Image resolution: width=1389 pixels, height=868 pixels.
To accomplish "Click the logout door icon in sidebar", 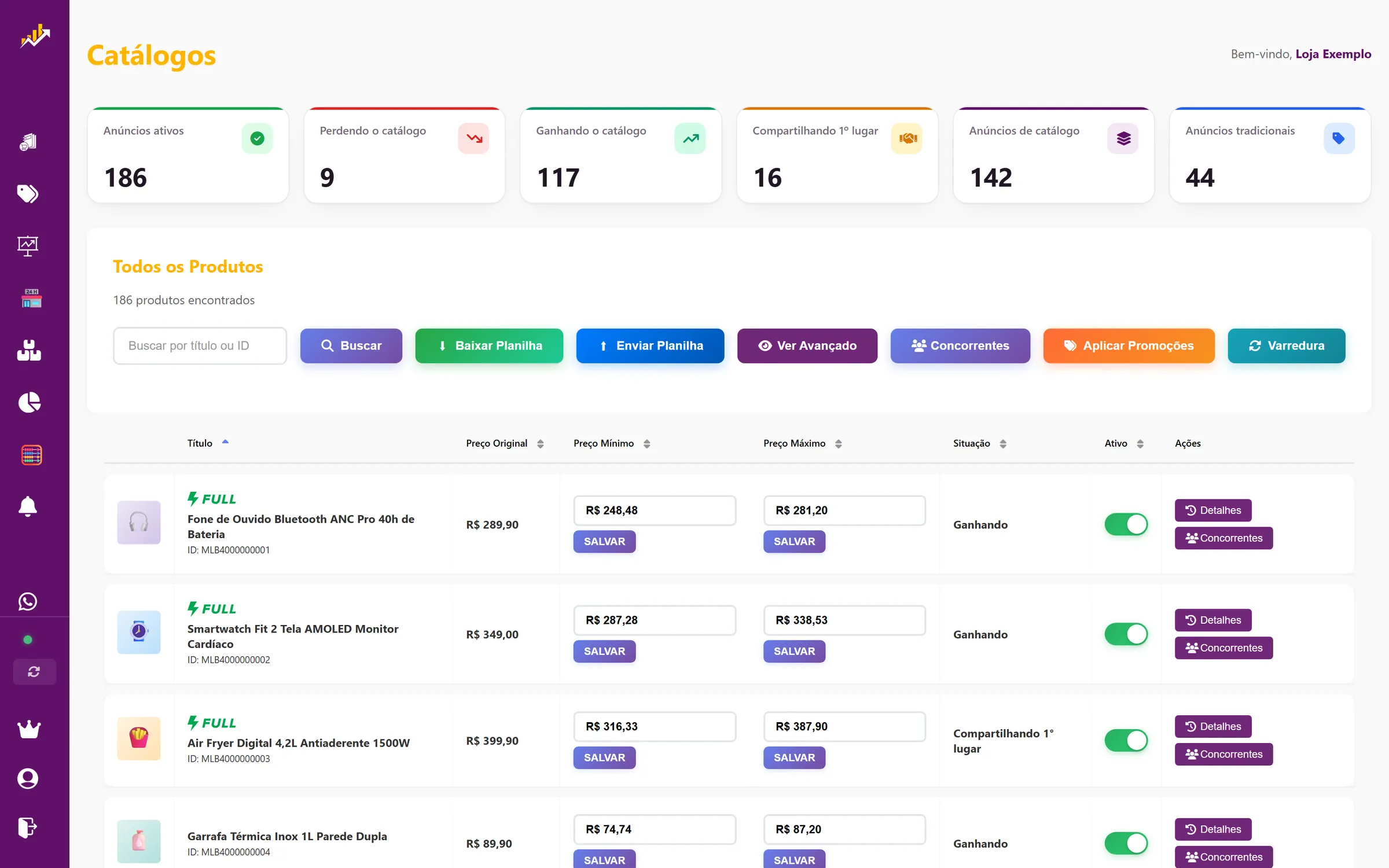I will [28, 827].
